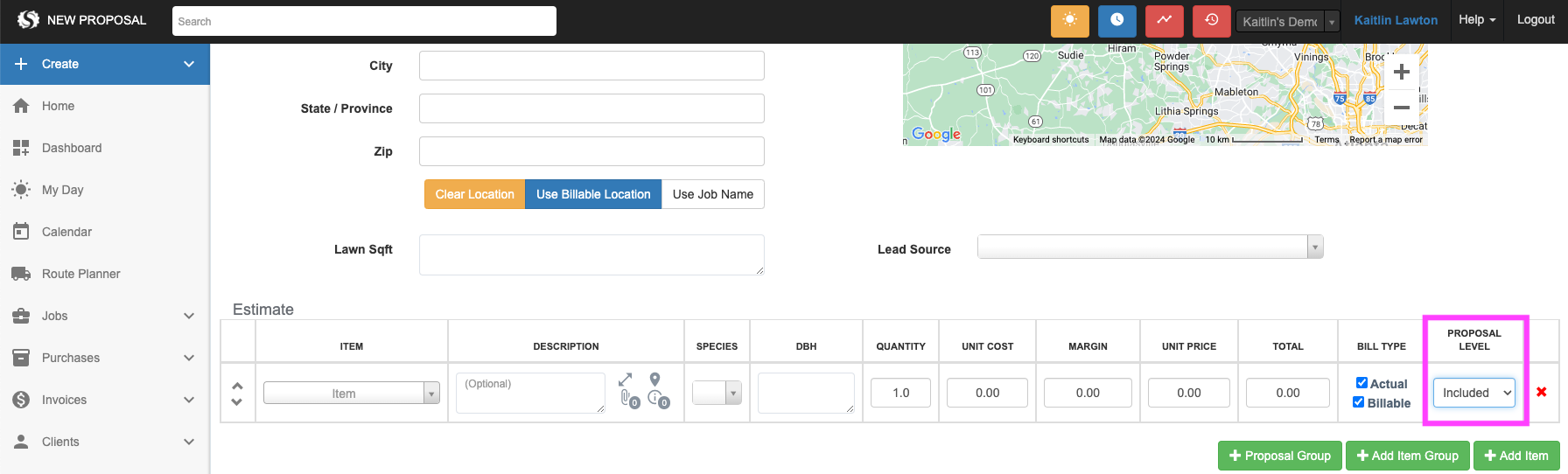Open the Proposal Level Included dropdown

[1473, 393]
